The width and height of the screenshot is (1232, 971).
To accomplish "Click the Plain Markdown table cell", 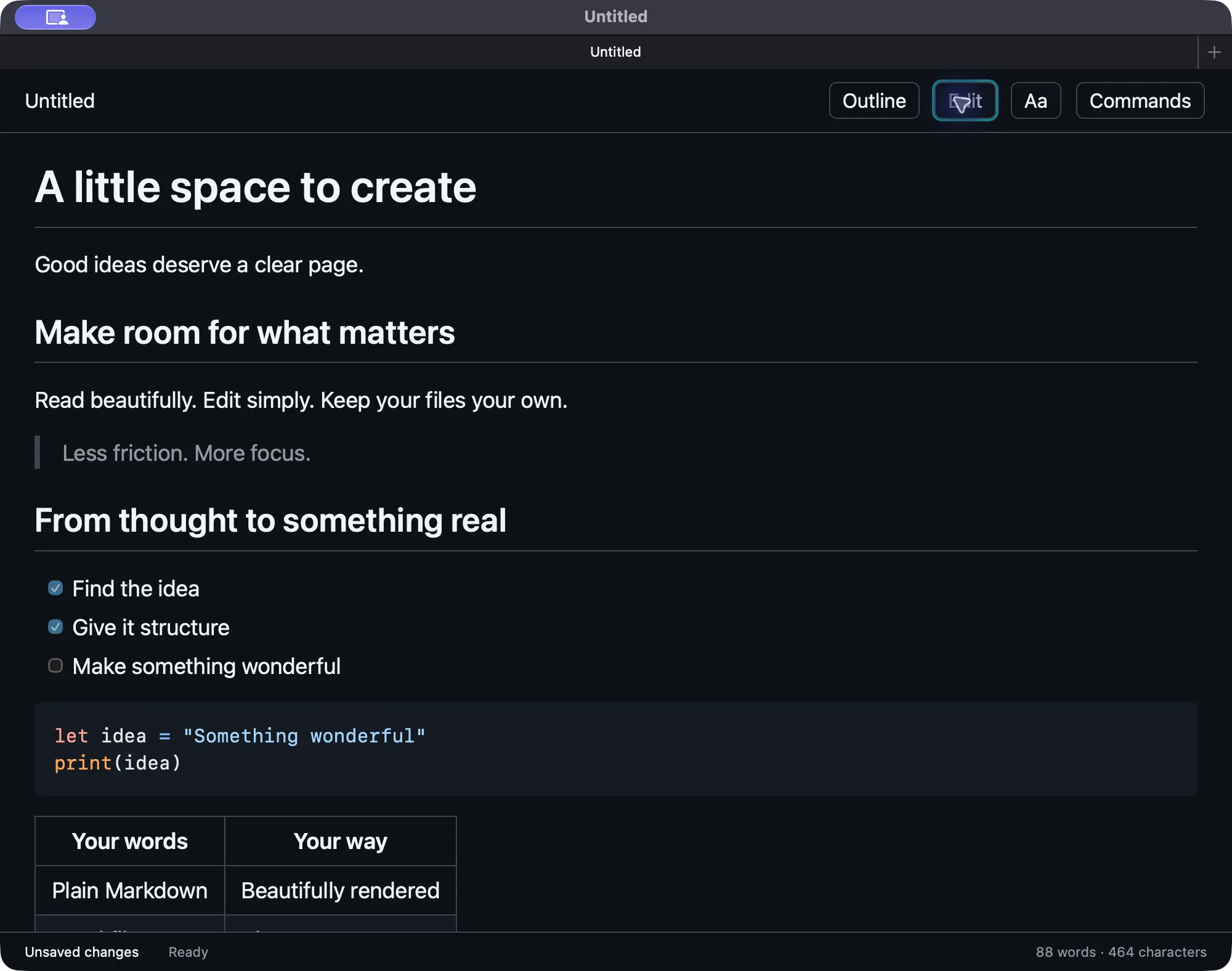I will point(130,890).
